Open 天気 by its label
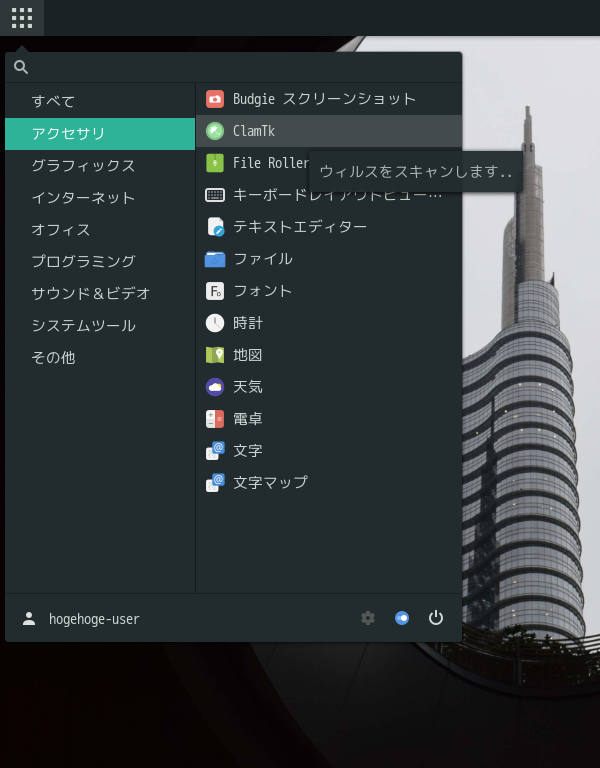The image size is (600, 768). coord(248,387)
